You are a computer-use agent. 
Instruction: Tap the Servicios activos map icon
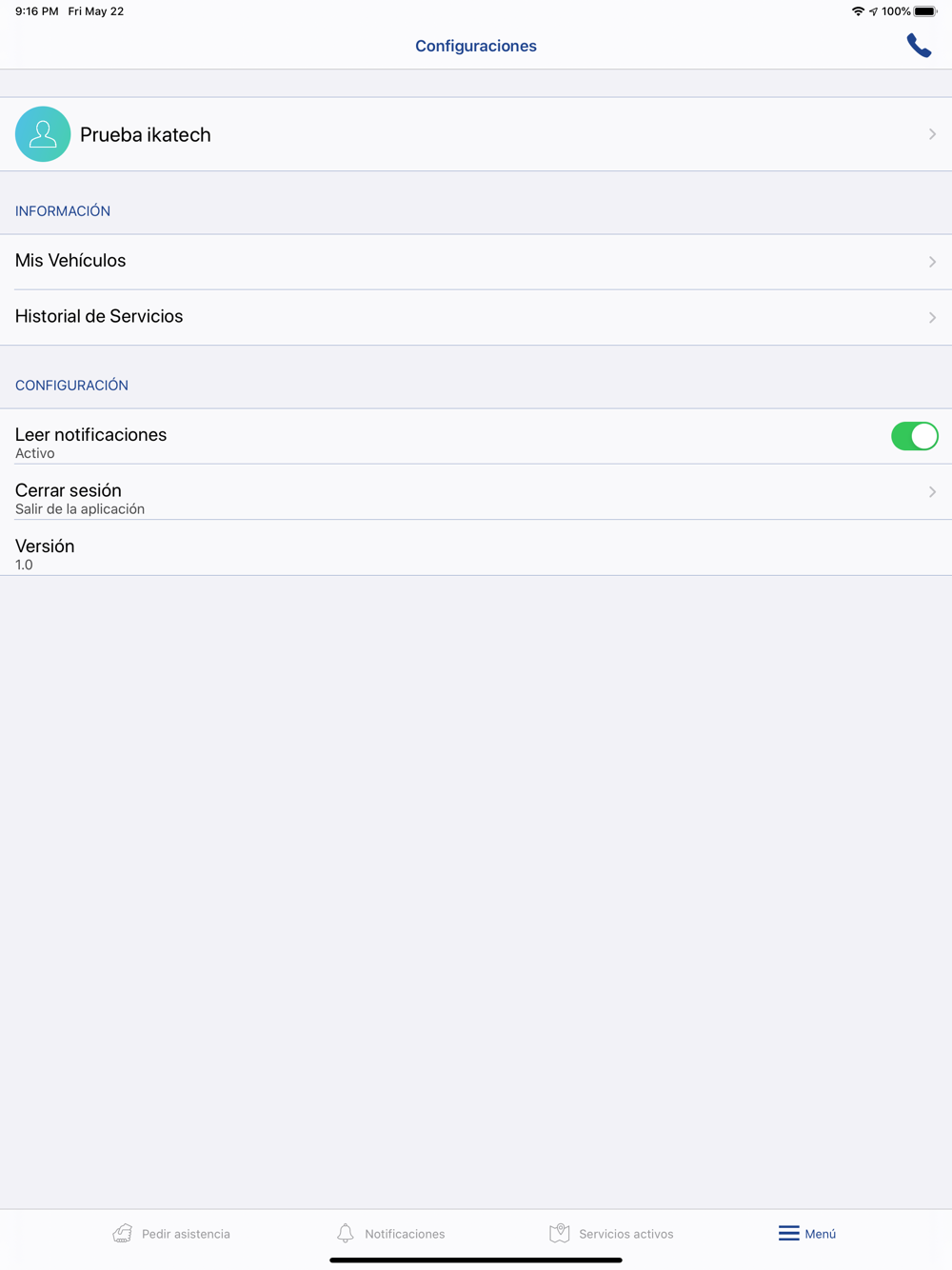(560, 1234)
